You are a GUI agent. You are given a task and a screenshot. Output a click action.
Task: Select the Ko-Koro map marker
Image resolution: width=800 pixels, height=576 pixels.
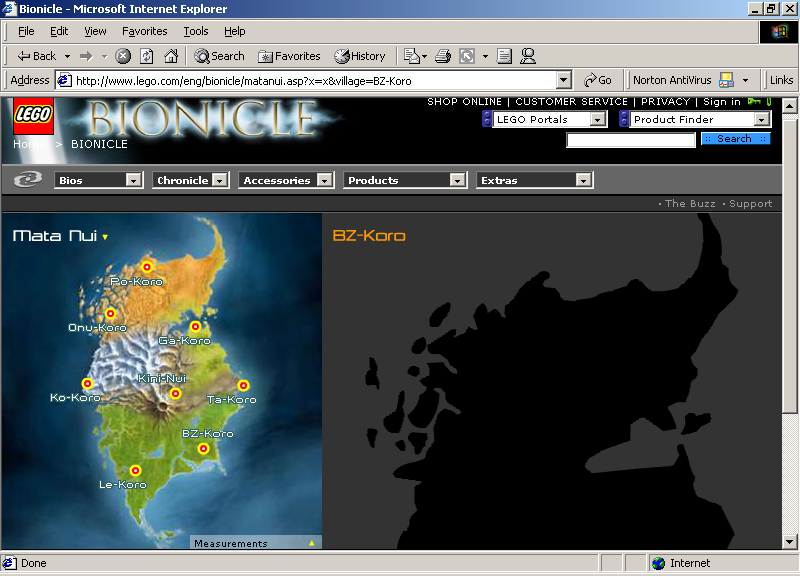(x=87, y=383)
